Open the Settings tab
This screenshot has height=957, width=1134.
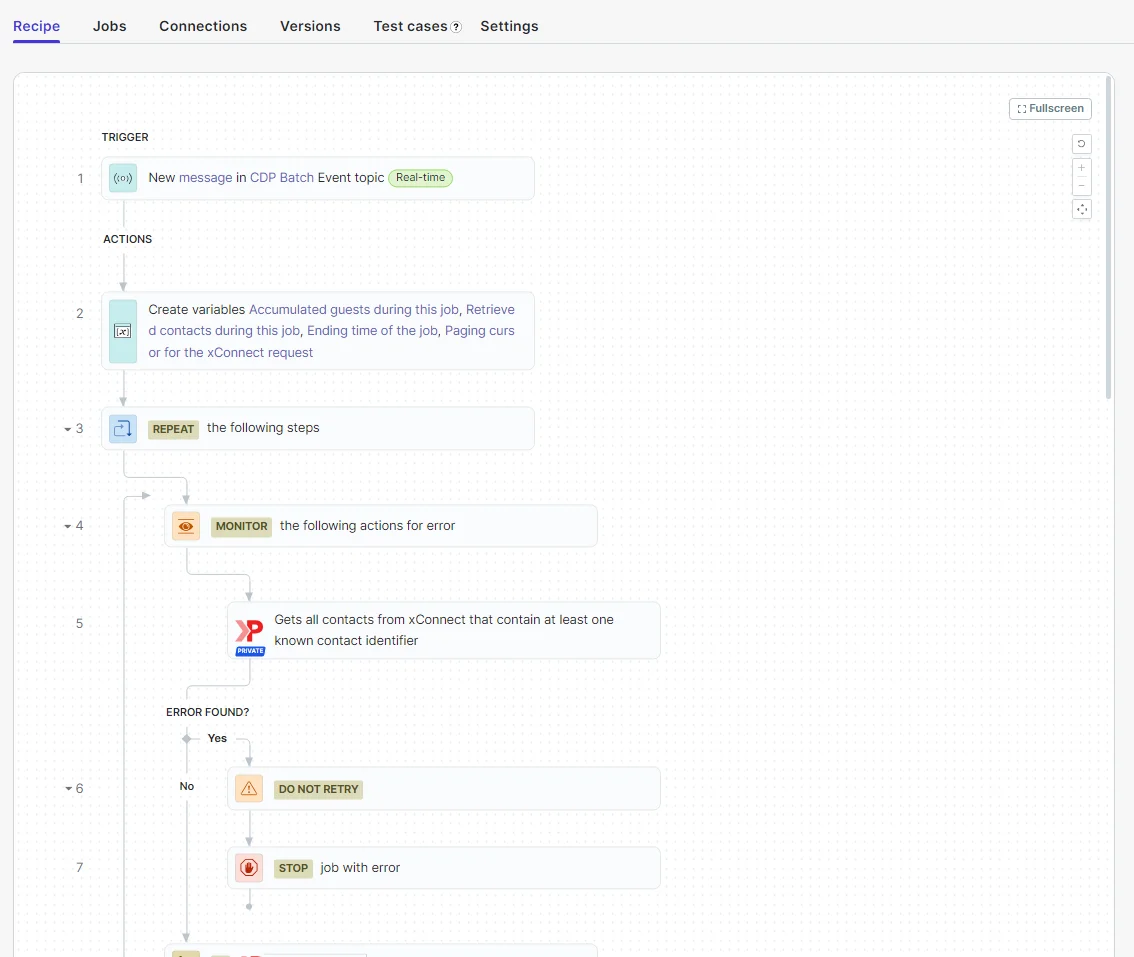[x=509, y=26]
